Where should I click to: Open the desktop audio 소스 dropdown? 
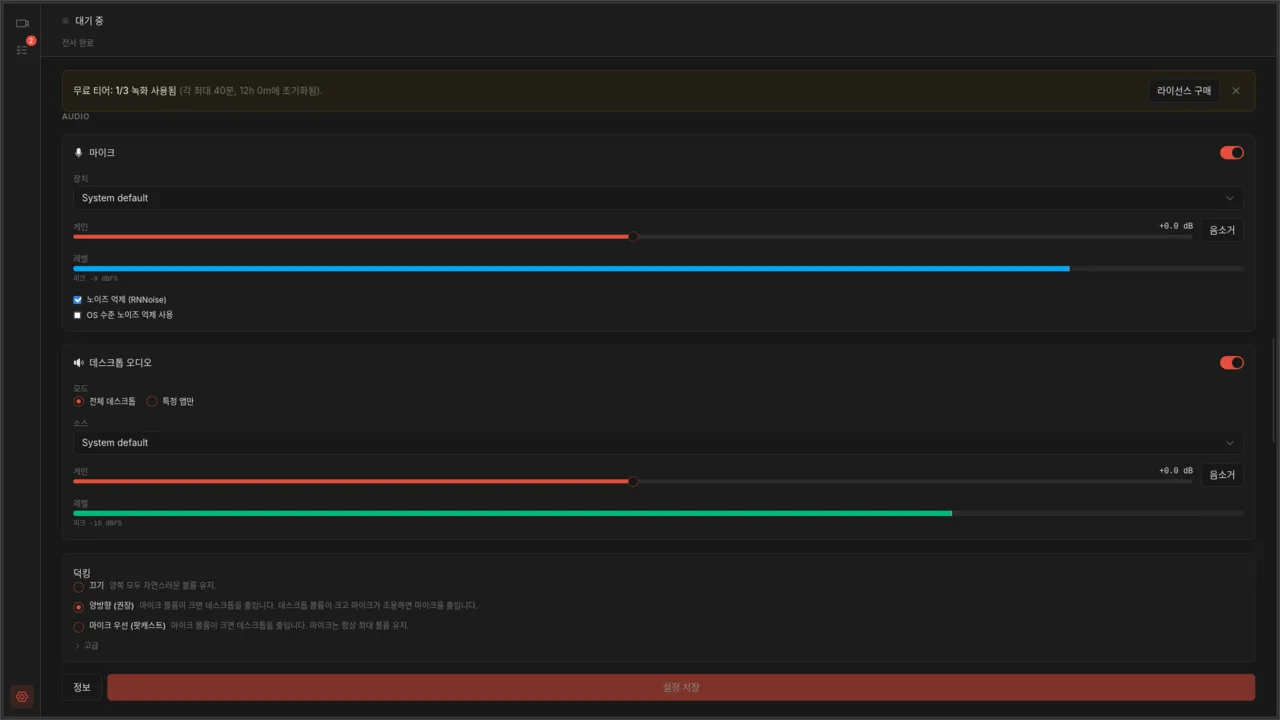click(x=658, y=442)
